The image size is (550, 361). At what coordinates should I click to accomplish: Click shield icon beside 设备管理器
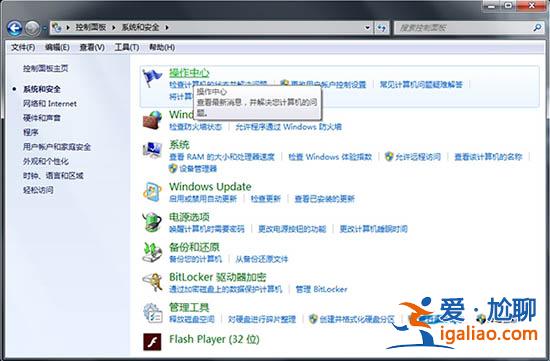click(173, 168)
